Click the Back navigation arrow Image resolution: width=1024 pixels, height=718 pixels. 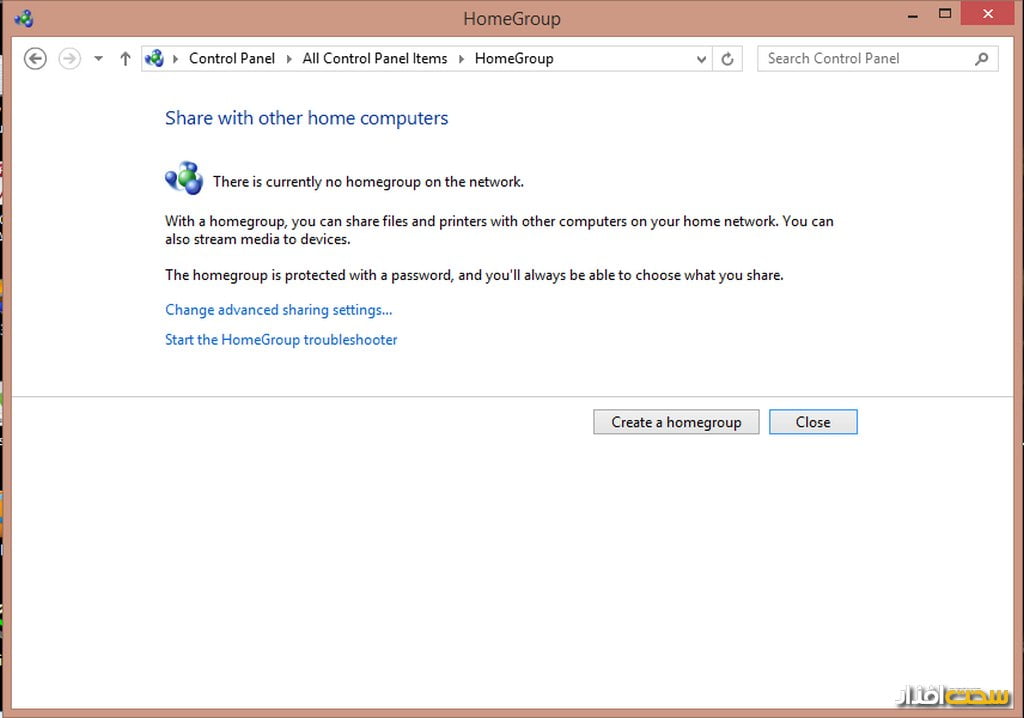point(35,59)
